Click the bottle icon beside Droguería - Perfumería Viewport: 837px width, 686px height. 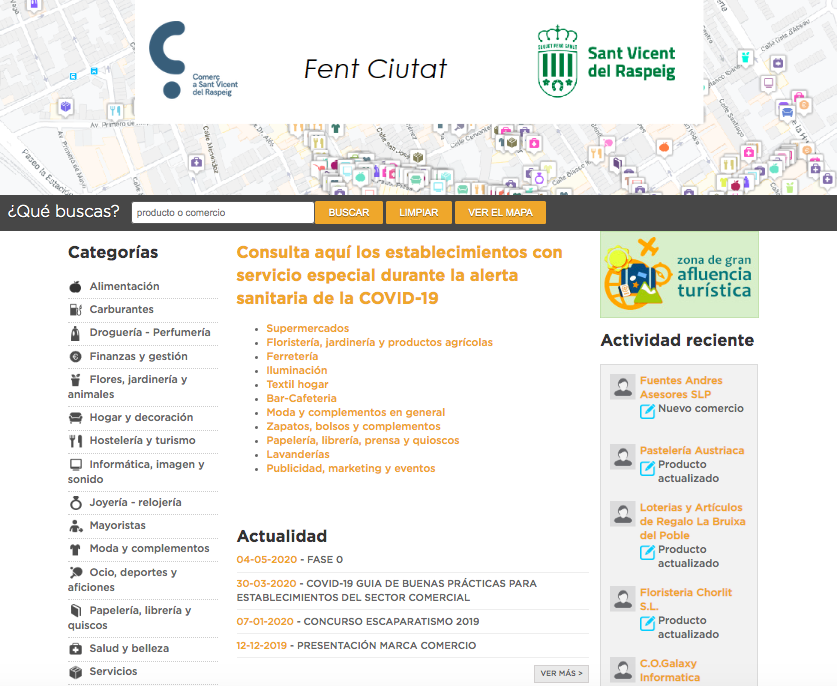point(75,333)
